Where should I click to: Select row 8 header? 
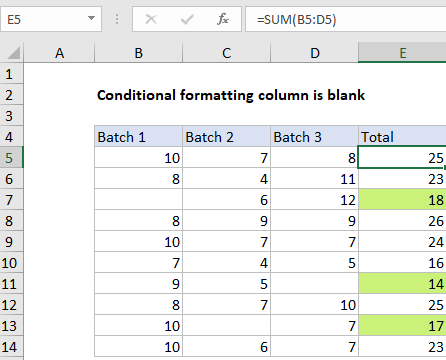(11, 221)
